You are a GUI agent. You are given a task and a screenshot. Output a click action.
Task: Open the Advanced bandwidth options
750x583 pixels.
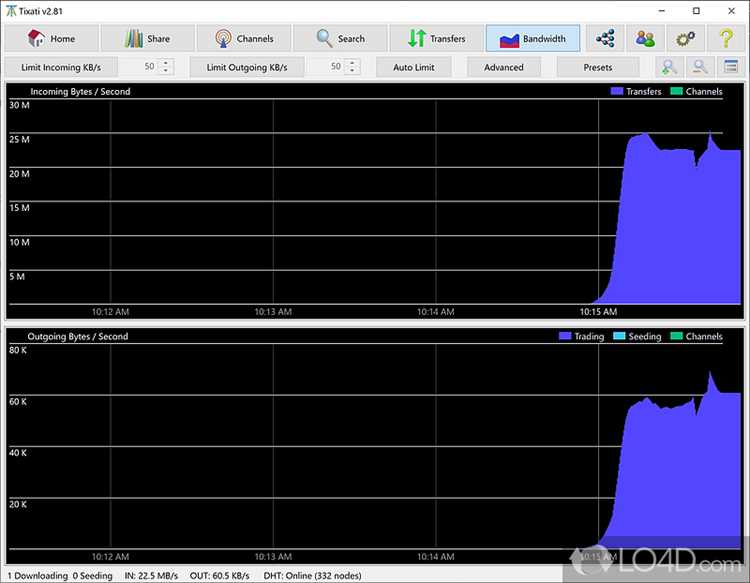pyautogui.click(x=504, y=67)
